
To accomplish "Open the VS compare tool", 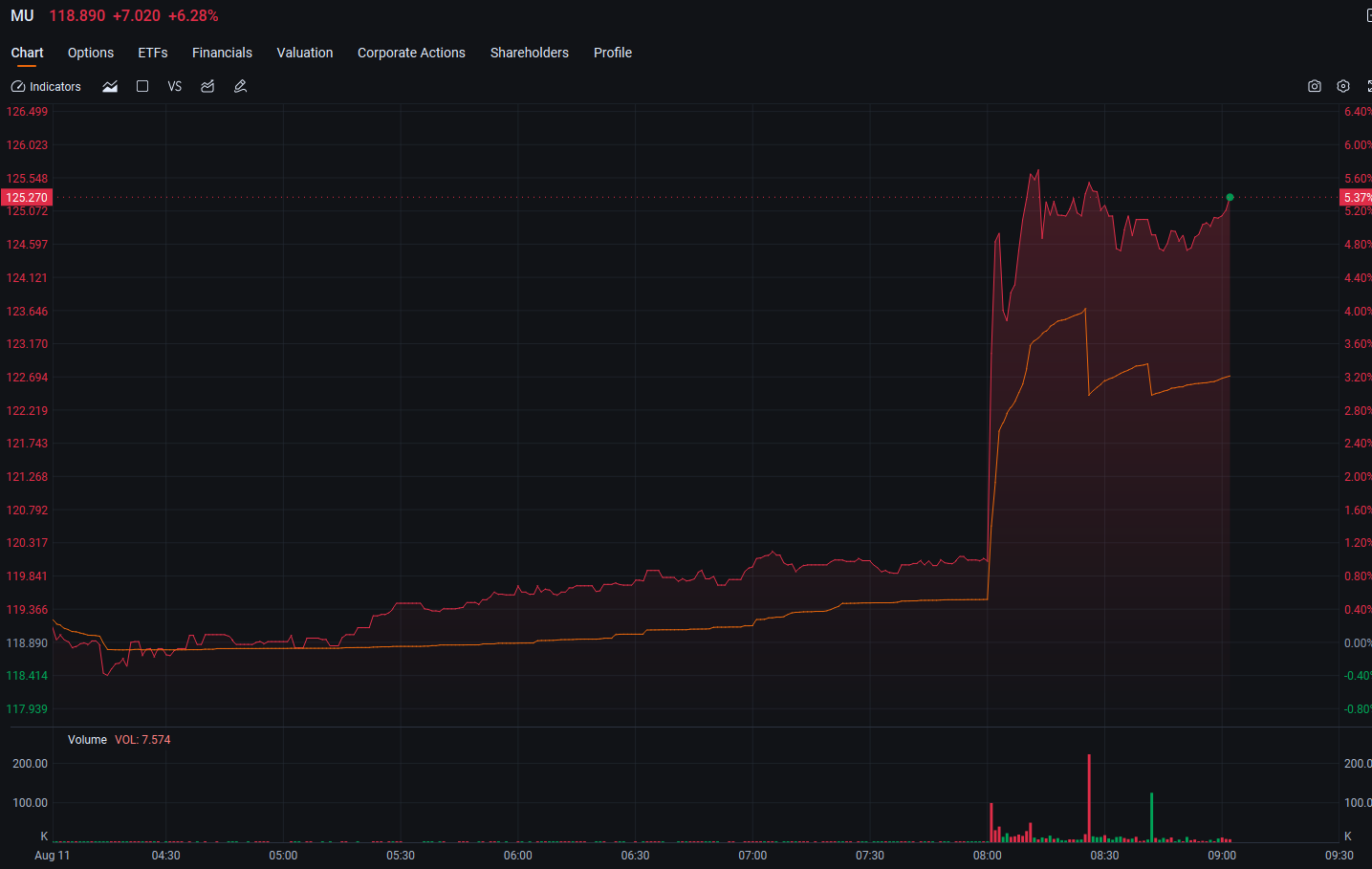I will [175, 86].
